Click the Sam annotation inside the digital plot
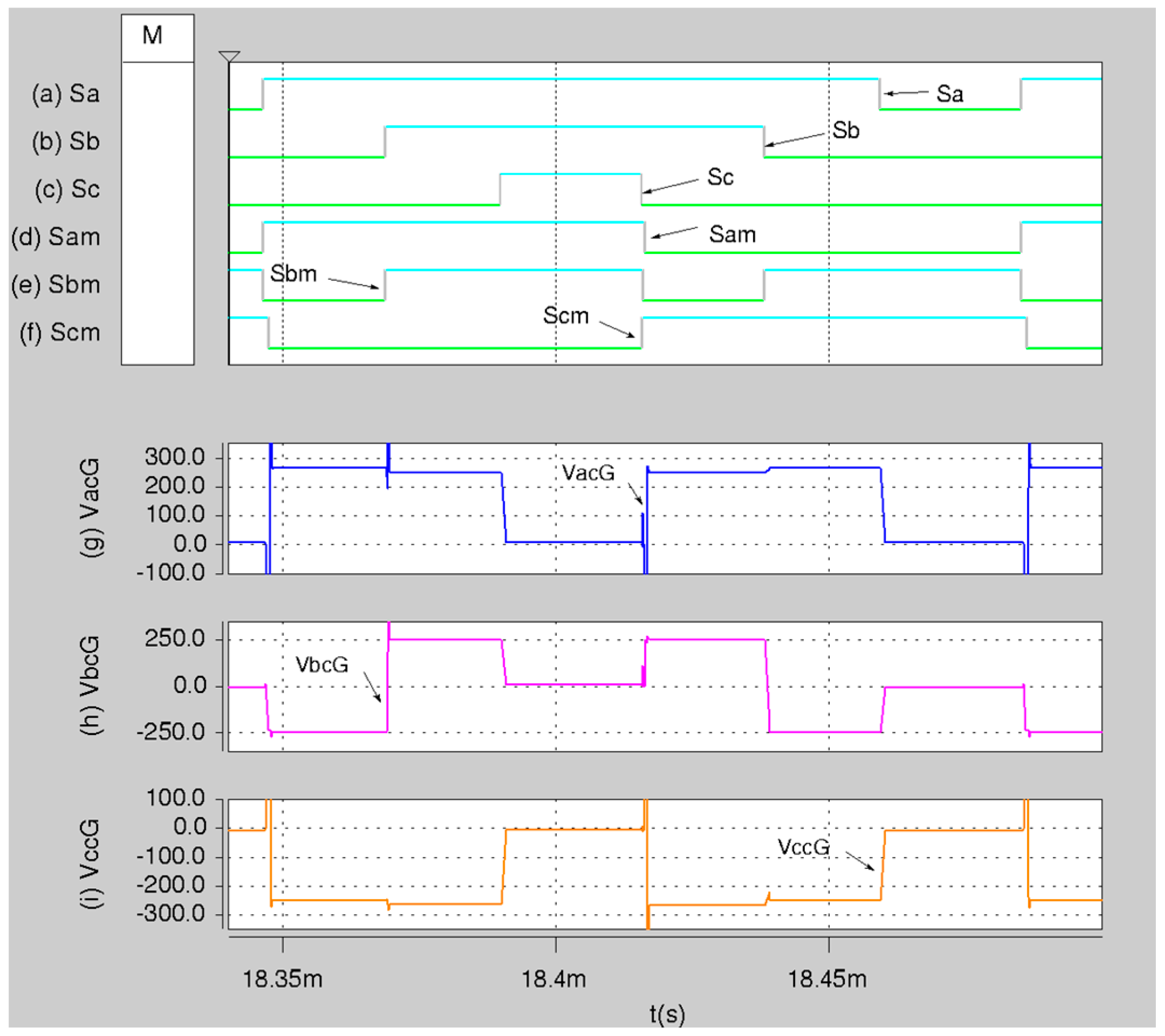This screenshot has width=1165, height=1036. pos(733,235)
